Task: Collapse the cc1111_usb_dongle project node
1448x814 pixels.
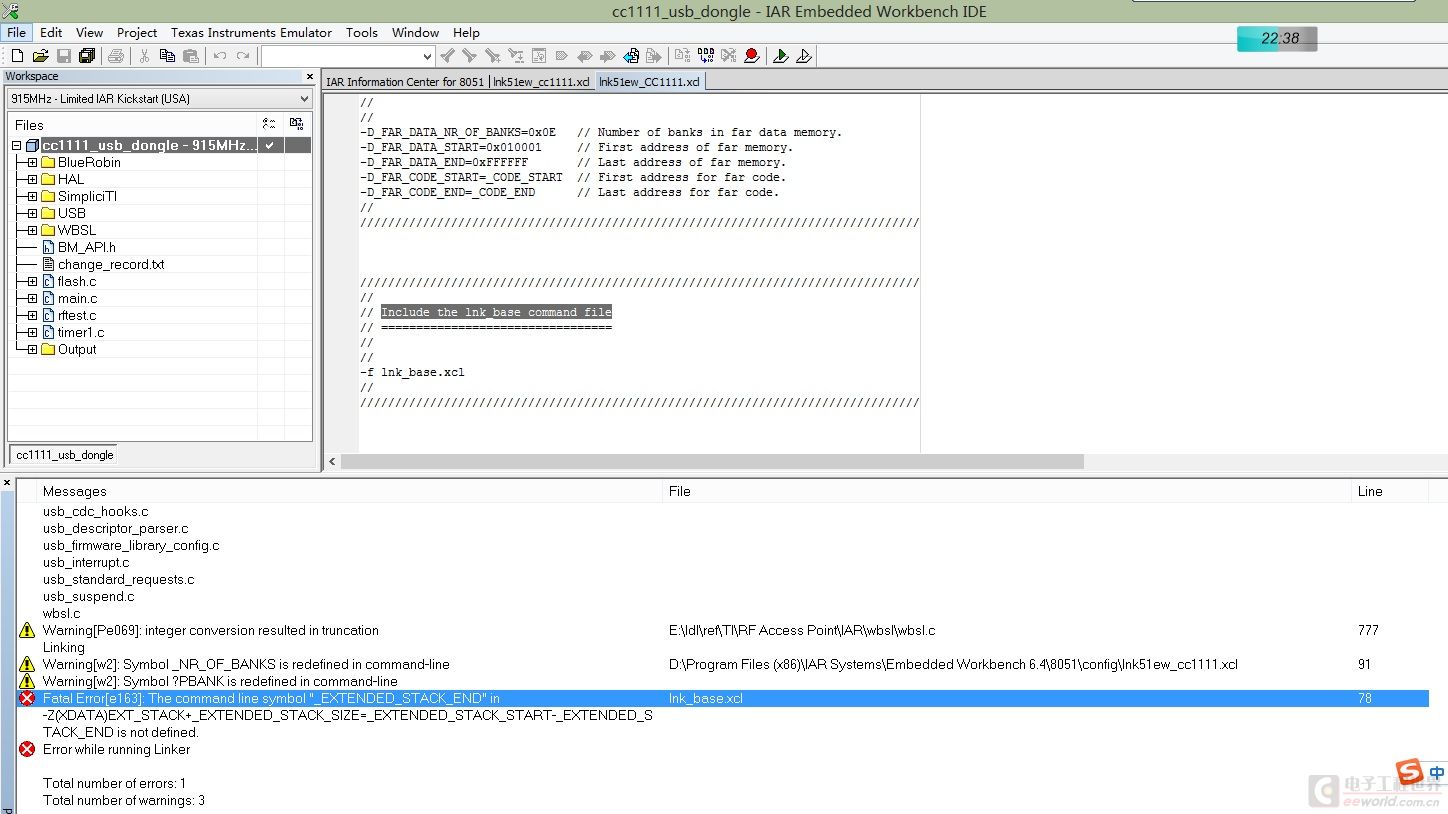Action: pyautogui.click(x=16, y=145)
